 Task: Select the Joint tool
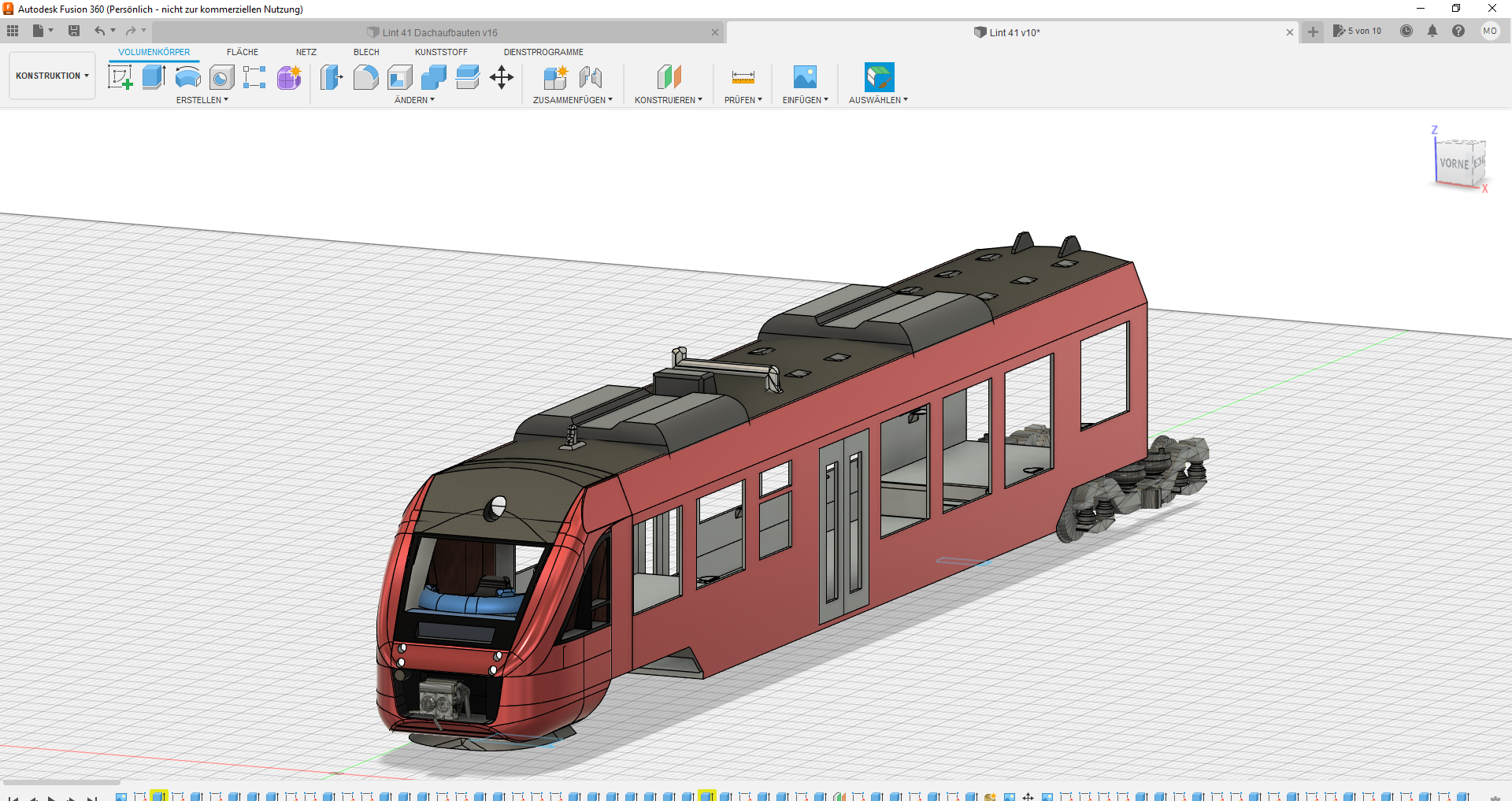coord(590,77)
